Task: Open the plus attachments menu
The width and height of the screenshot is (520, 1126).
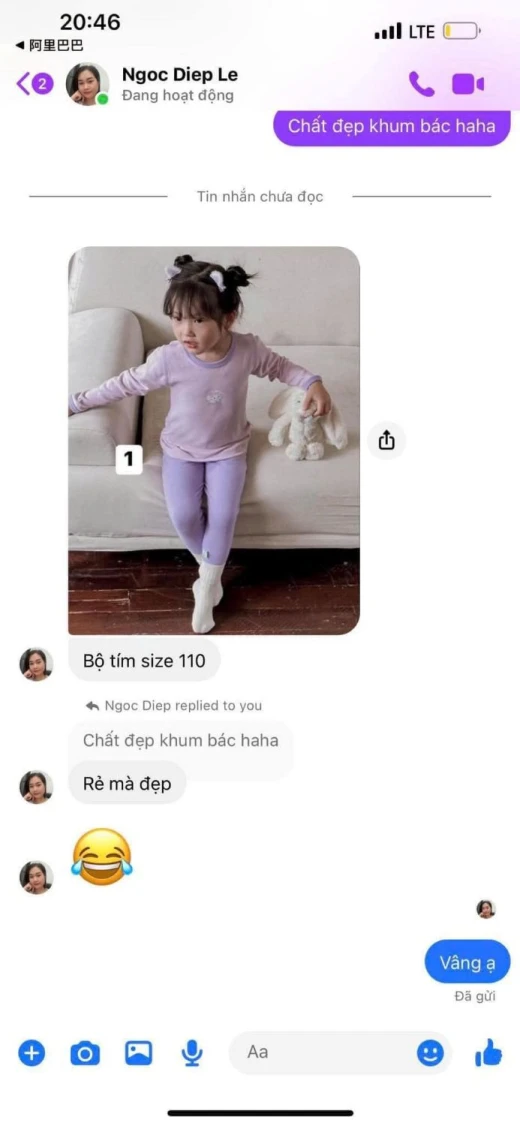Action: (x=31, y=1053)
